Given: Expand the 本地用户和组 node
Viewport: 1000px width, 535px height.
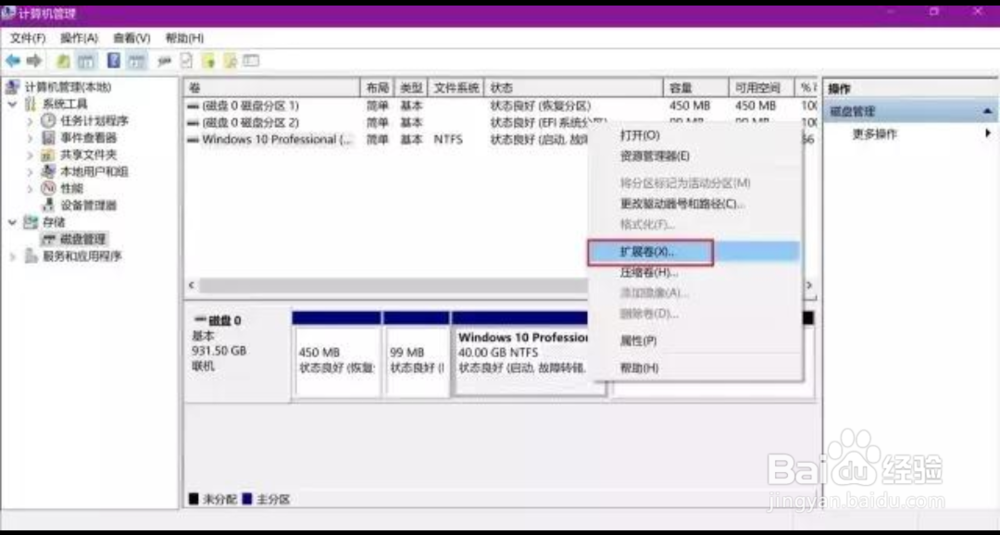Looking at the screenshot, I should 30,172.
